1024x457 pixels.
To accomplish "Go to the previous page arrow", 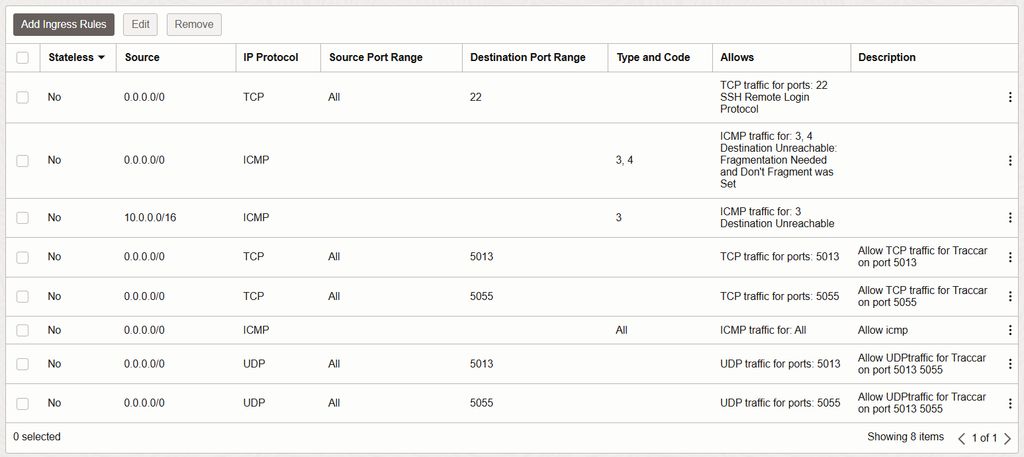I will [x=962, y=438].
